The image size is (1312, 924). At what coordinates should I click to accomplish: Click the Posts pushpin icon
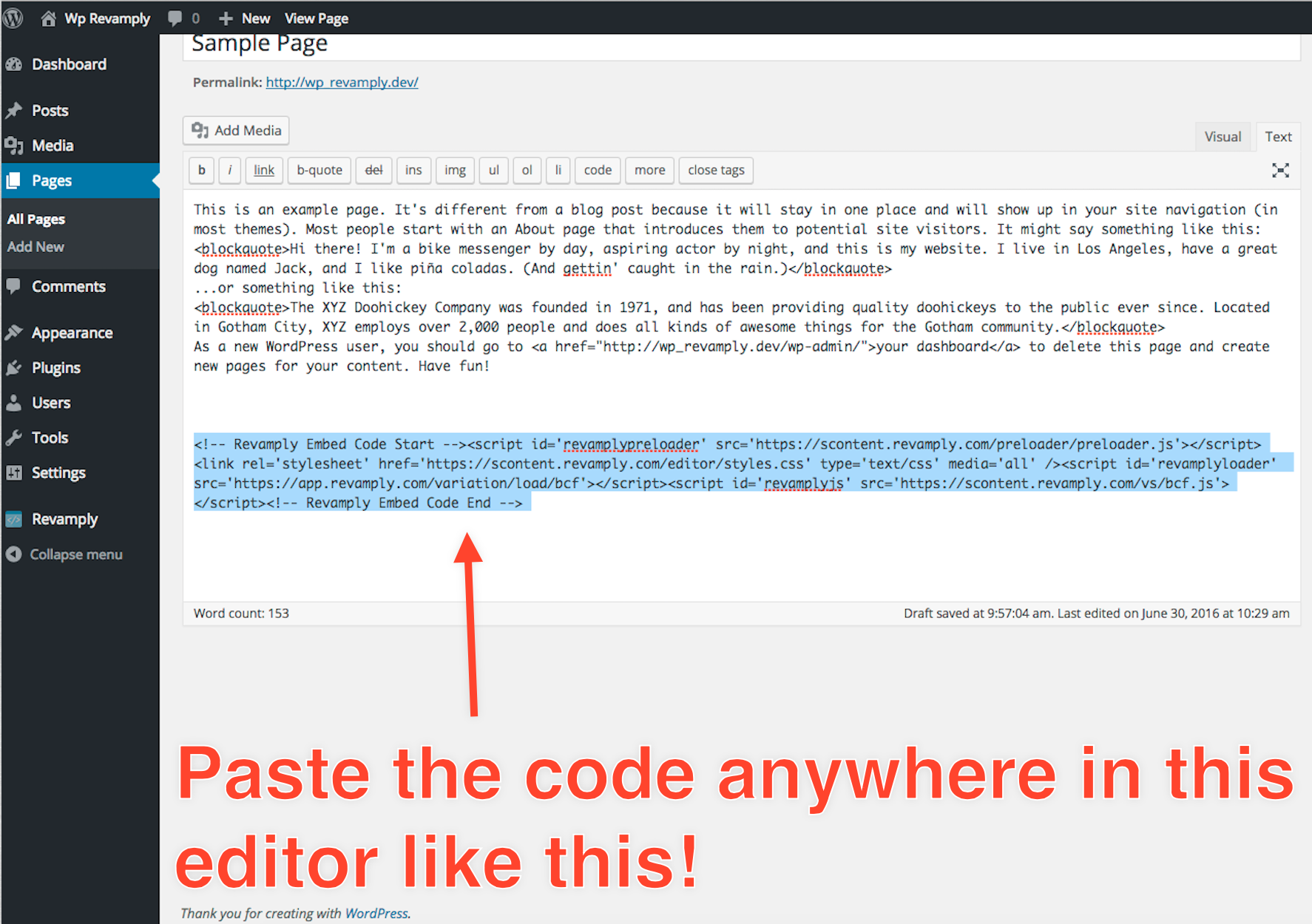[14, 111]
